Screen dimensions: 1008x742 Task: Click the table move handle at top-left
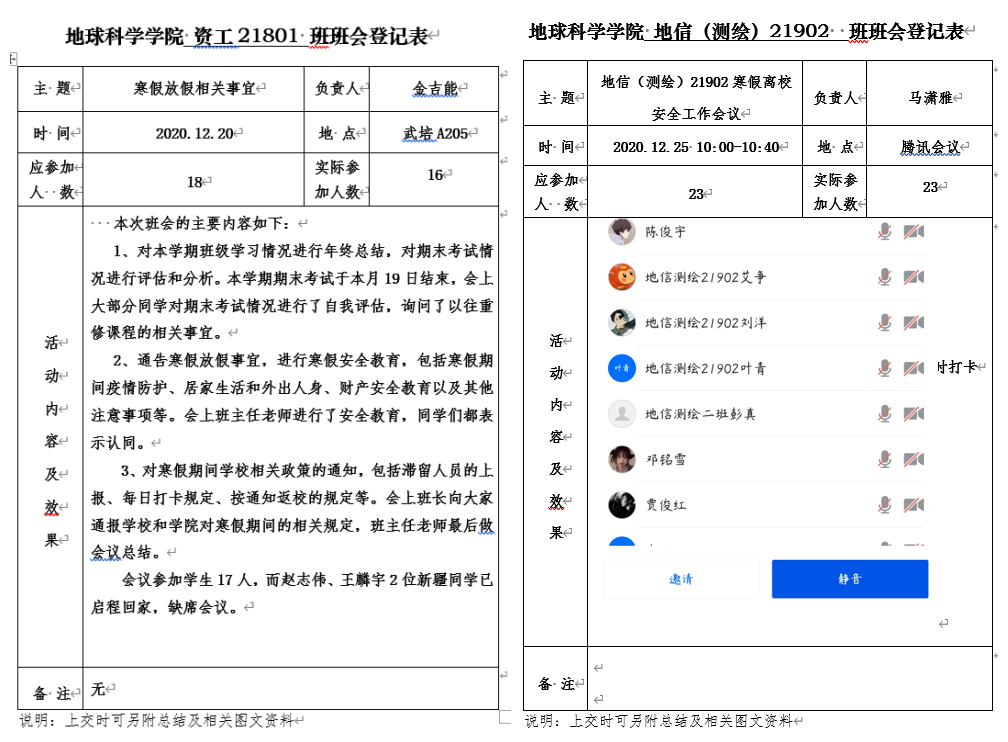coord(12,60)
